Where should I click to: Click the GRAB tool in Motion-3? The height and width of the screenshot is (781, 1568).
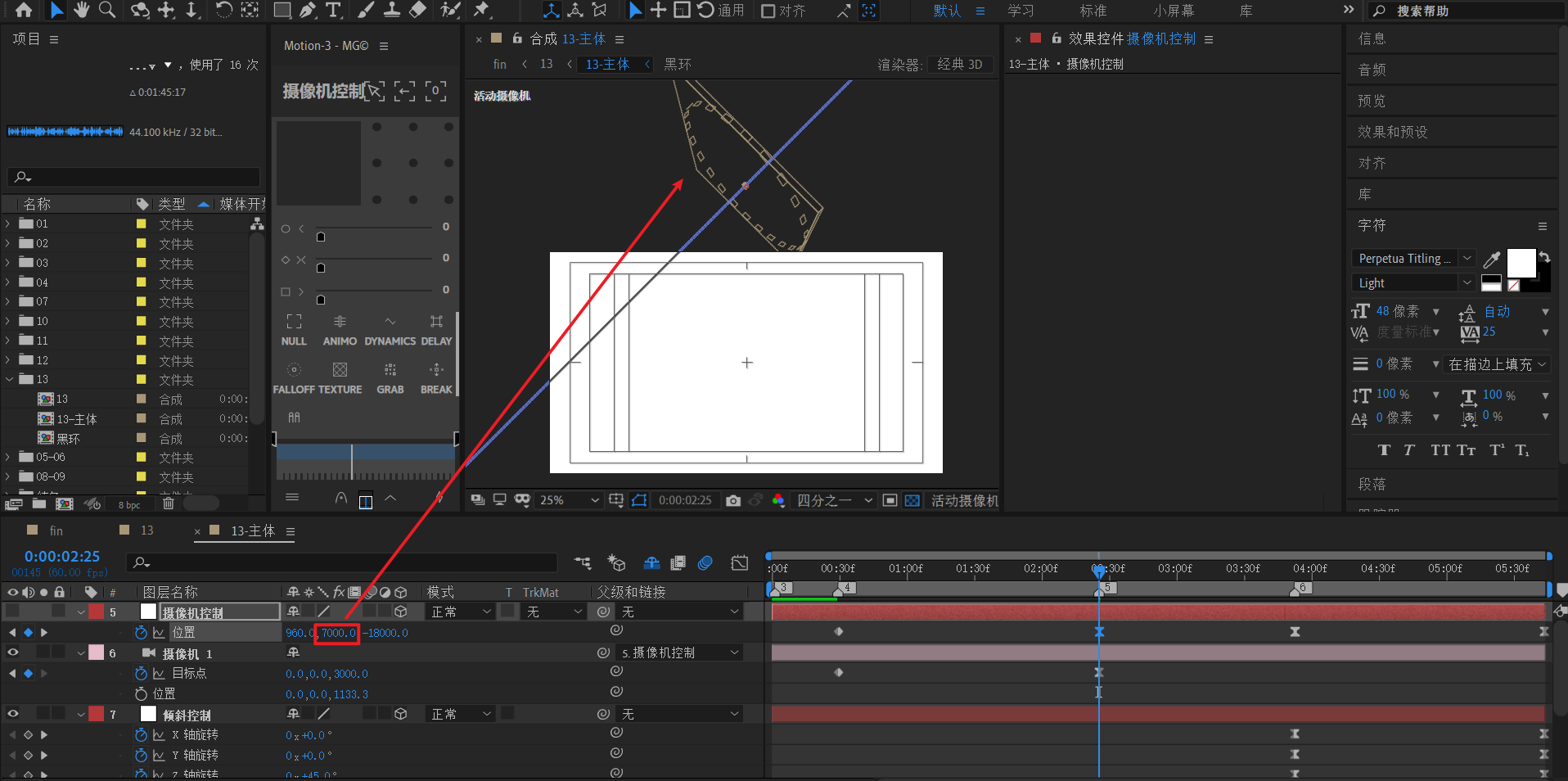[x=390, y=379]
